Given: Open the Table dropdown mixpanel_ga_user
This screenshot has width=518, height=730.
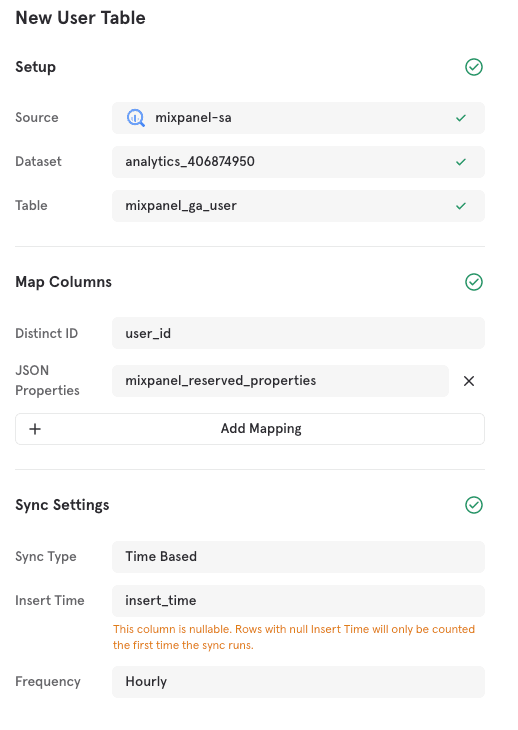Looking at the screenshot, I should pyautogui.click(x=298, y=205).
